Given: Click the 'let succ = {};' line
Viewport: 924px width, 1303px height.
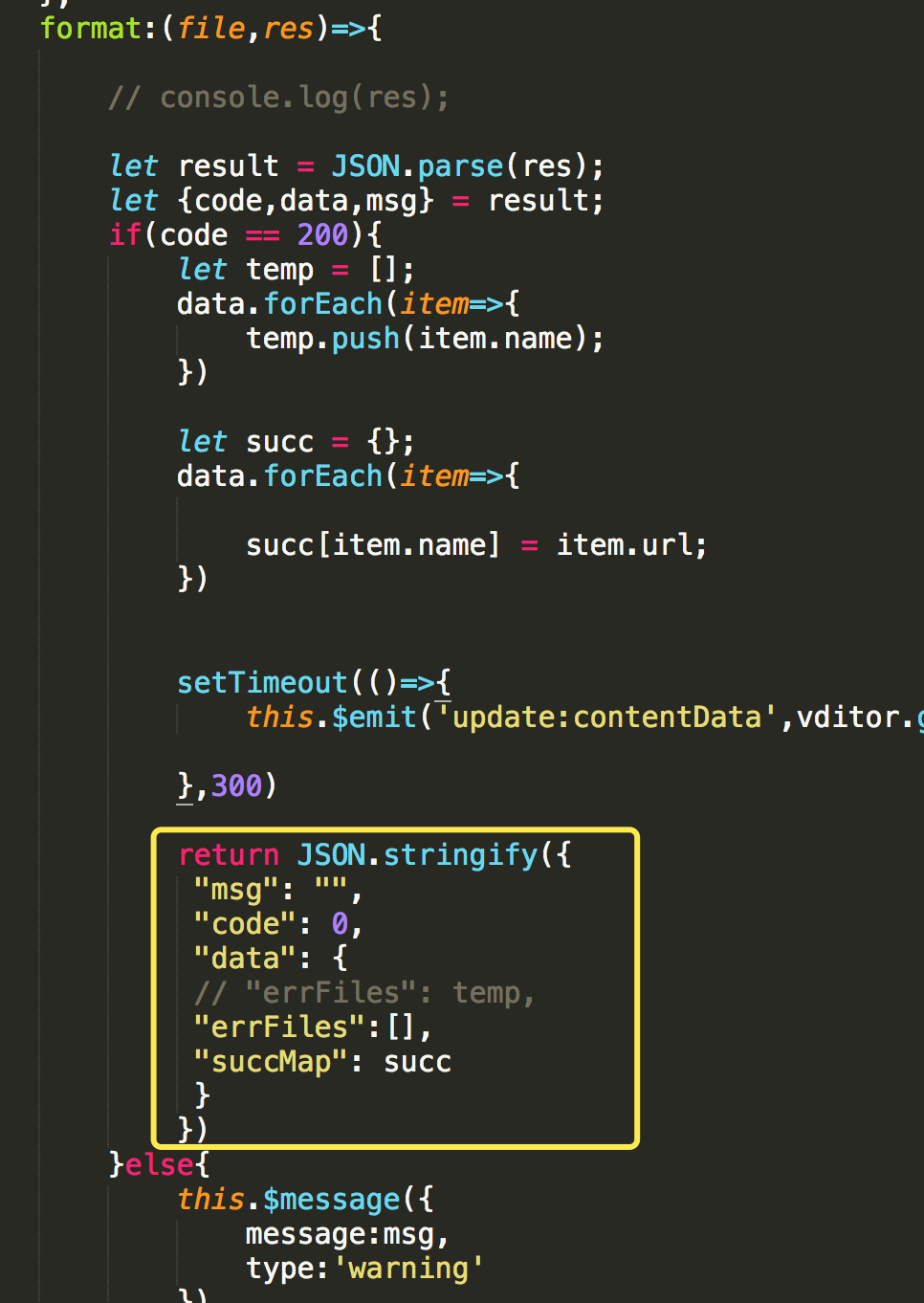Looking at the screenshot, I should (x=296, y=442).
